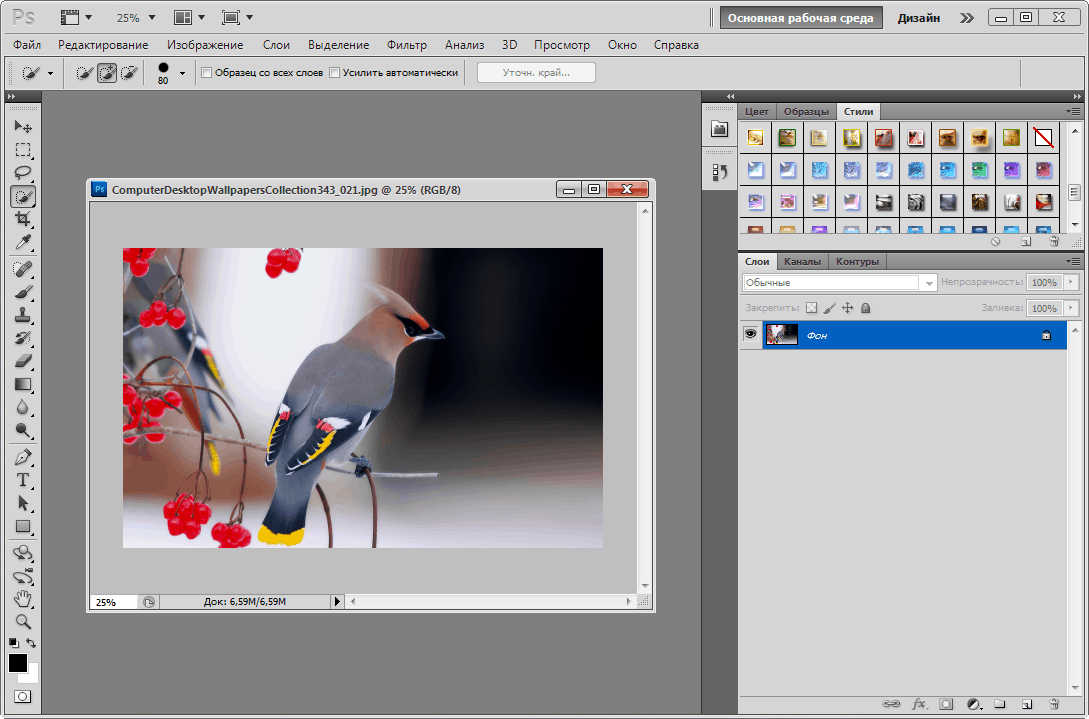1089x719 pixels.
Task: Click new selection mode in options bar
Action: [84, 73]
